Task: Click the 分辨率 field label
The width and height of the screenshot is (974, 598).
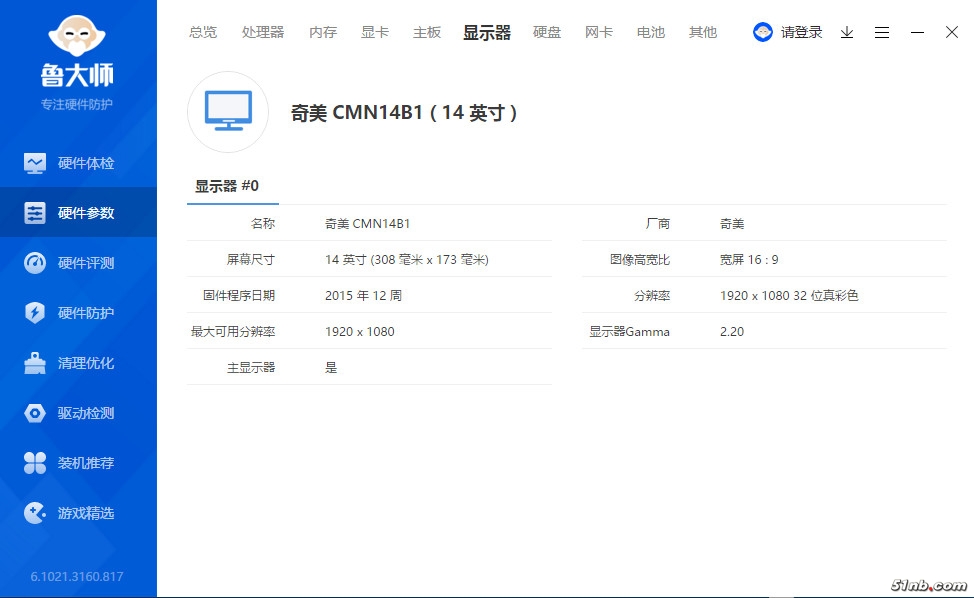Action: pyautogui.click(x=652, y=296)
